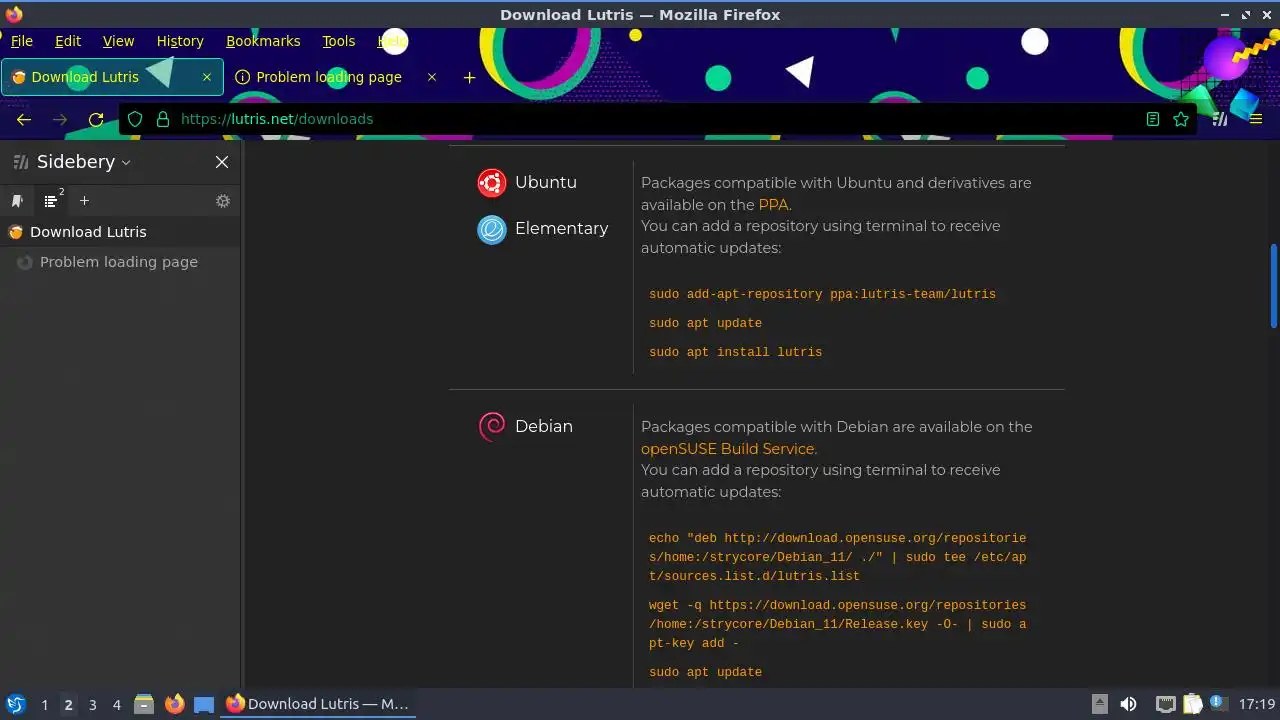
Task: Toggle reader view in the address bar
Action: click(x=1153, y=119)
